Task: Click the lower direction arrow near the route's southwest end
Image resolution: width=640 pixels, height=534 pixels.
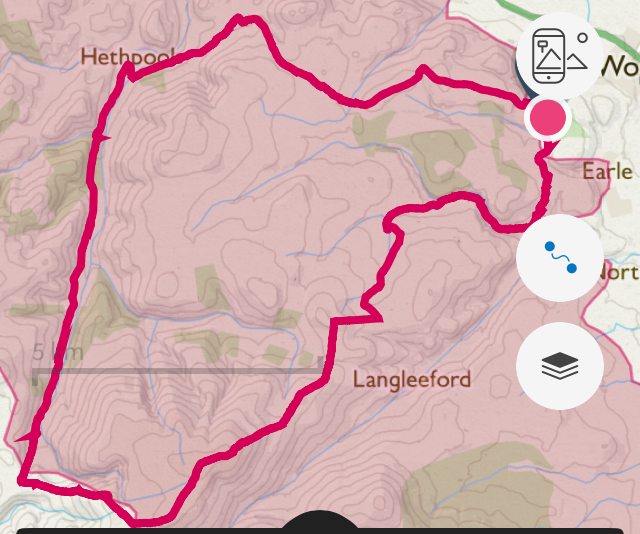Action: coord(24,437)
